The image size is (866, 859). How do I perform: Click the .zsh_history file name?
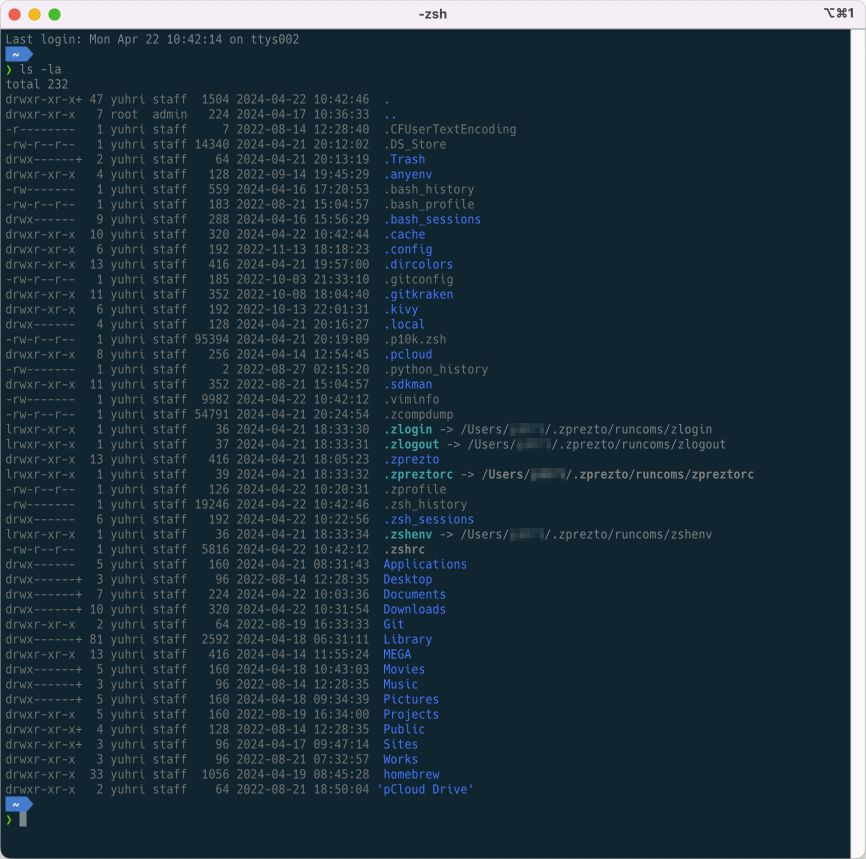425,504
